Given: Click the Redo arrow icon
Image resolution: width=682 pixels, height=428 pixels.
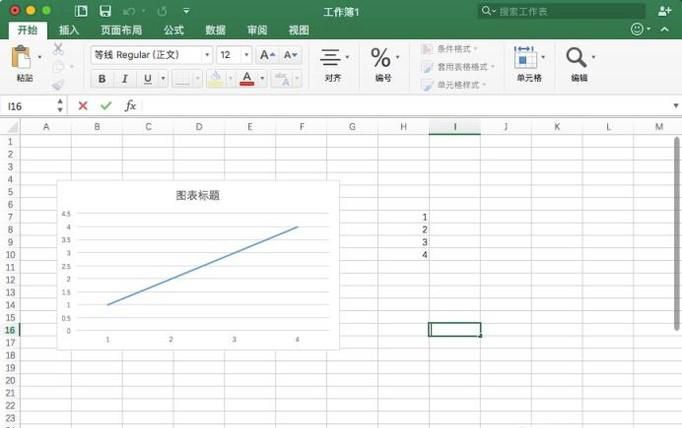Looking at the screenshot, I should point(162,11).
